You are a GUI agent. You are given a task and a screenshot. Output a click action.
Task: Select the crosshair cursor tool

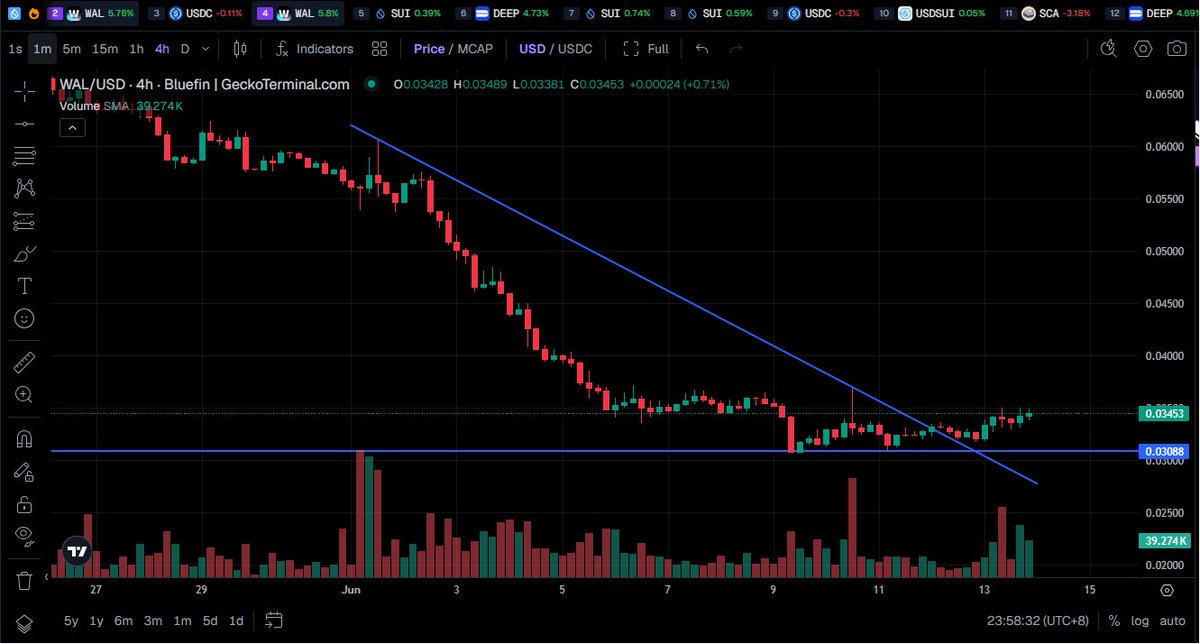click(25, 90)
